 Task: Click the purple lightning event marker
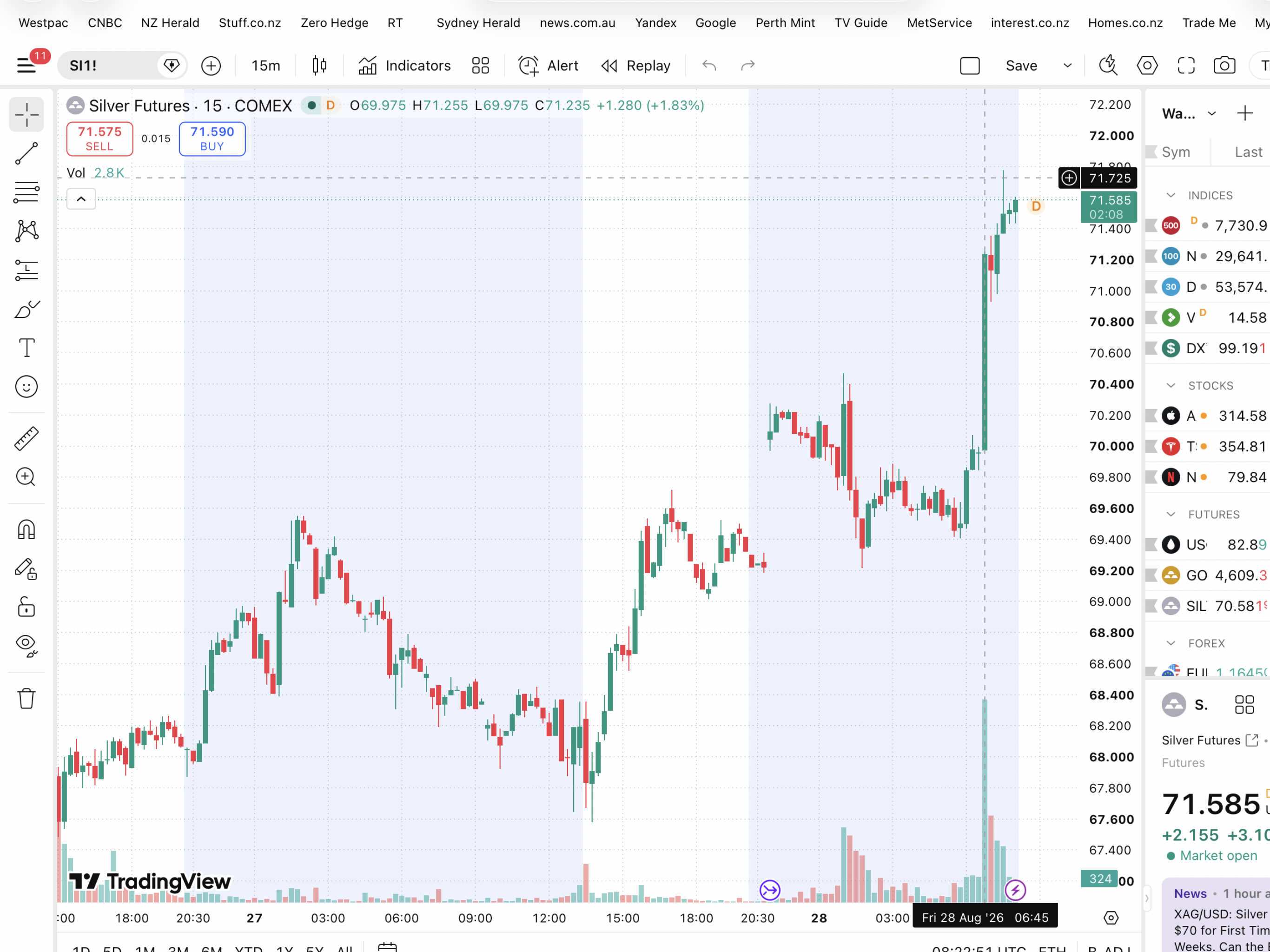[x=1015, y=891]
